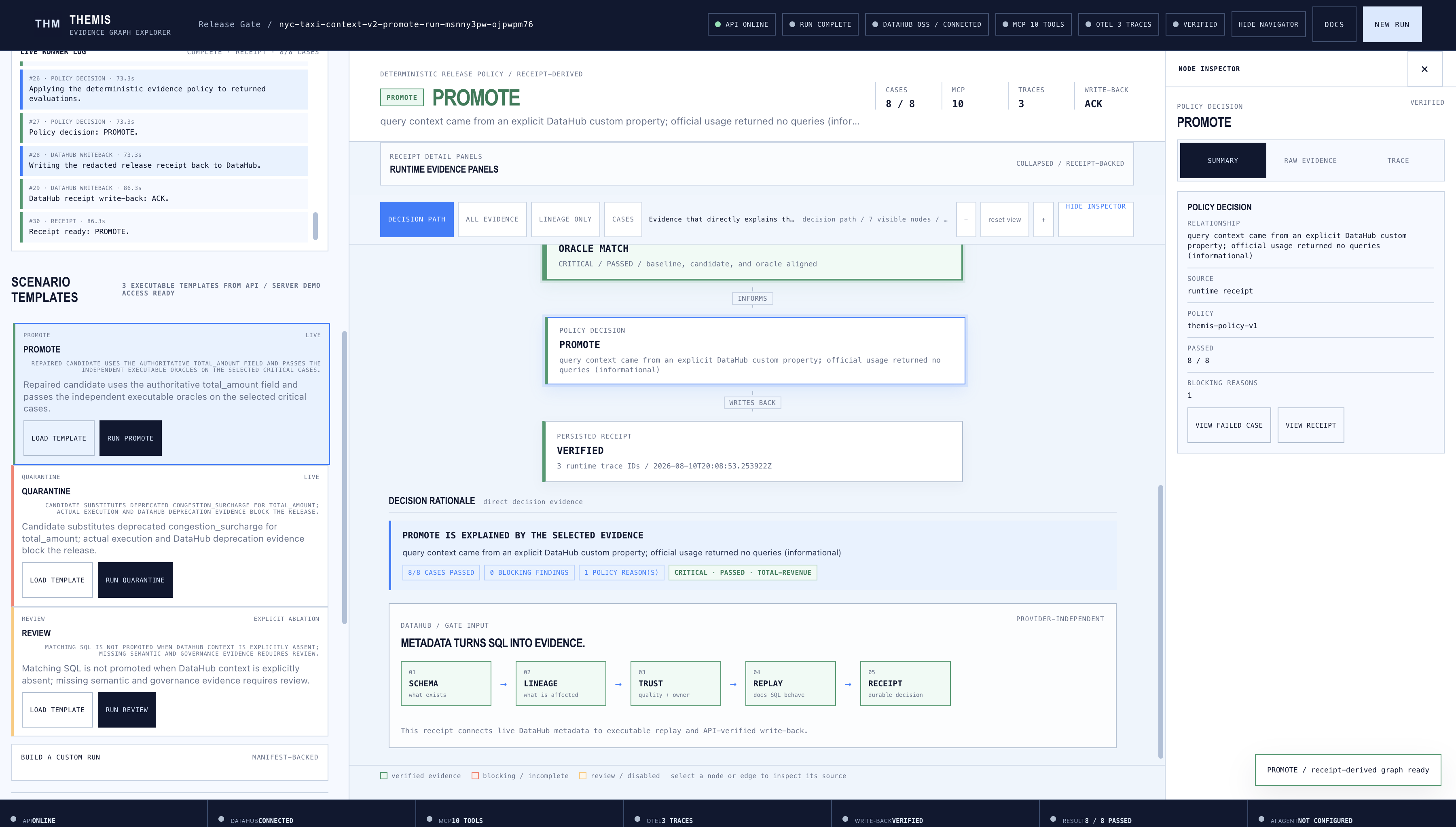The image size is (1456, 827).
Task: Switch to the DECISION PATH view
Action: coord(417,219)
